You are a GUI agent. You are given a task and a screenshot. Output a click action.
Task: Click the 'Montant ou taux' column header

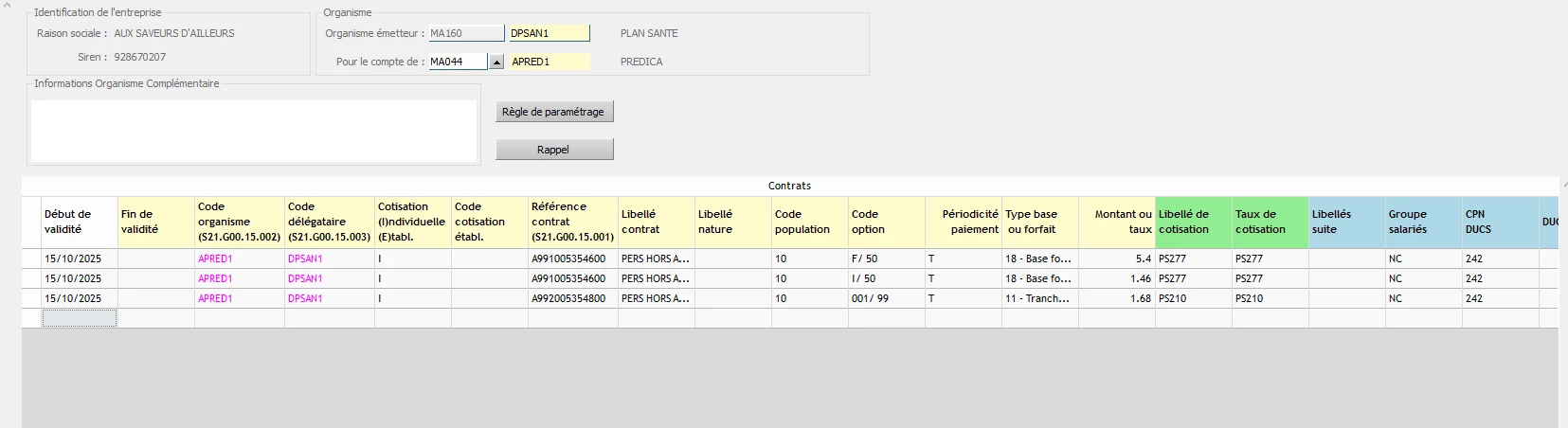[1117, 223]
